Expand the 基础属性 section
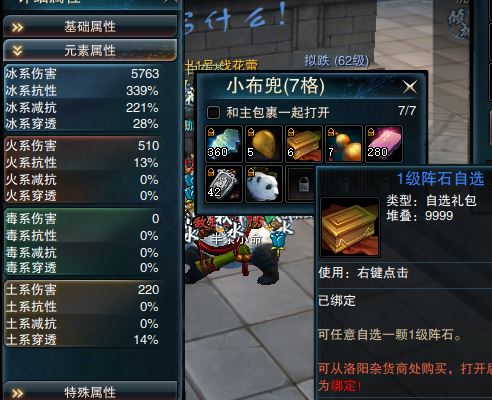 coord(90,27)
